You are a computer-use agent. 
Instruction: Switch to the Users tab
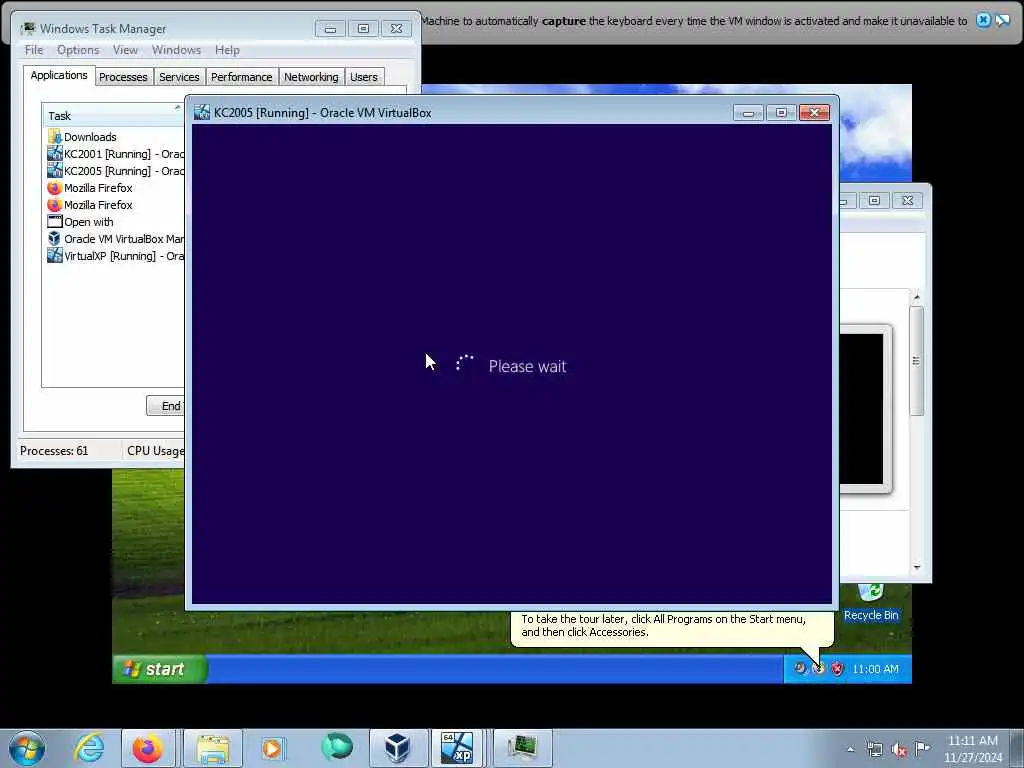coord(364,77)
